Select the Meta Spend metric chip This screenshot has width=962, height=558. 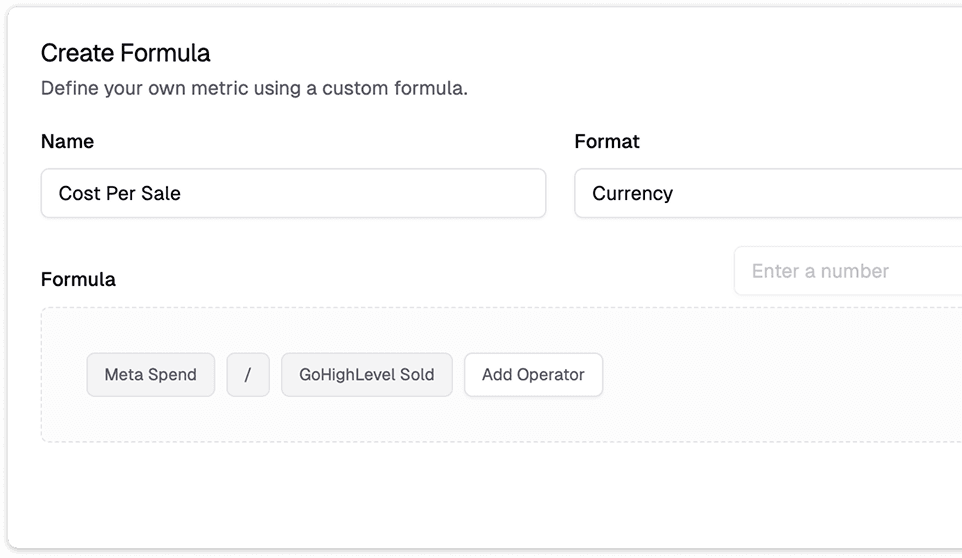pyautogui.click(x=151, y=375)
